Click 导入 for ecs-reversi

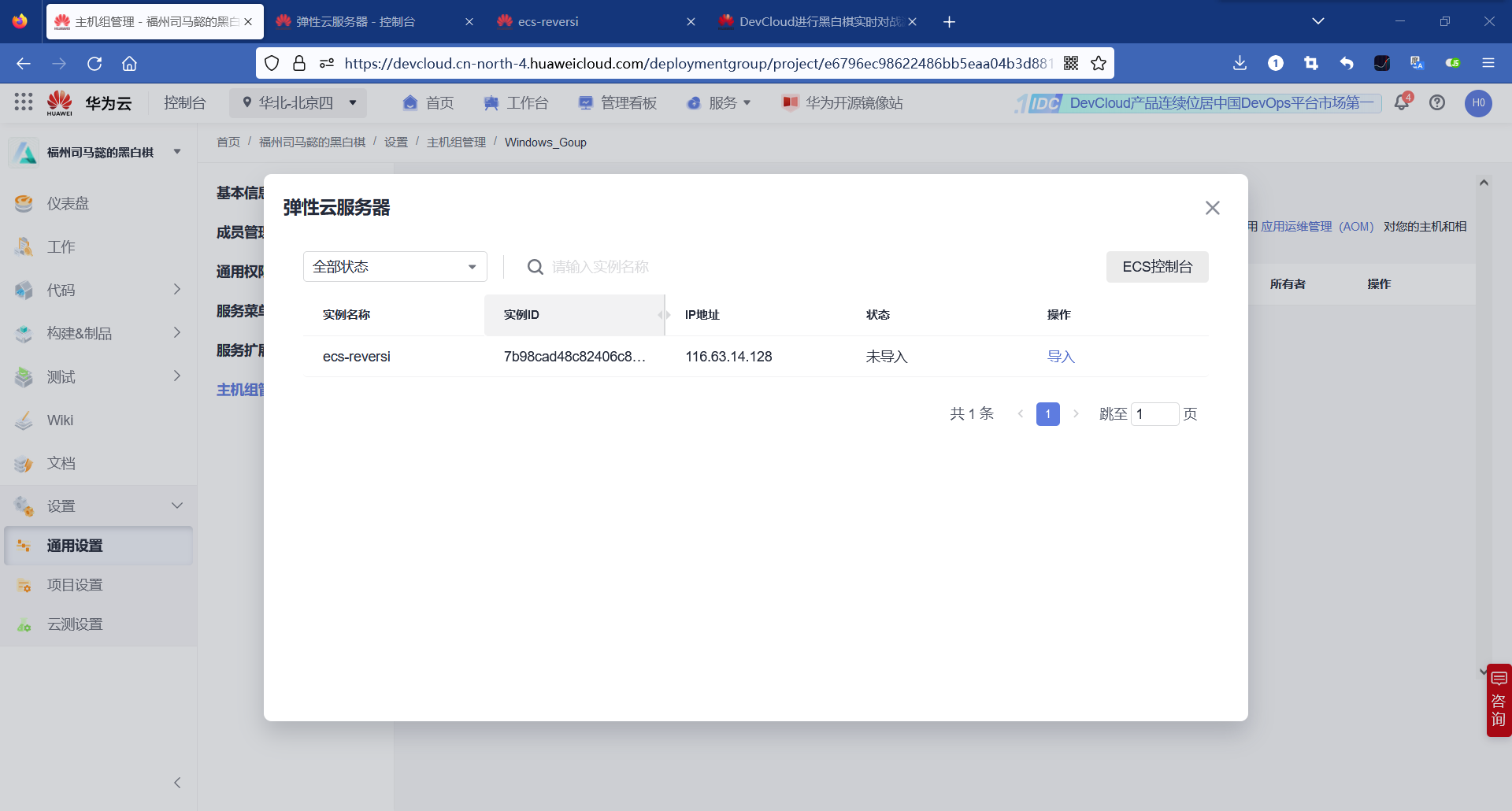click(x=1061, y=357)
